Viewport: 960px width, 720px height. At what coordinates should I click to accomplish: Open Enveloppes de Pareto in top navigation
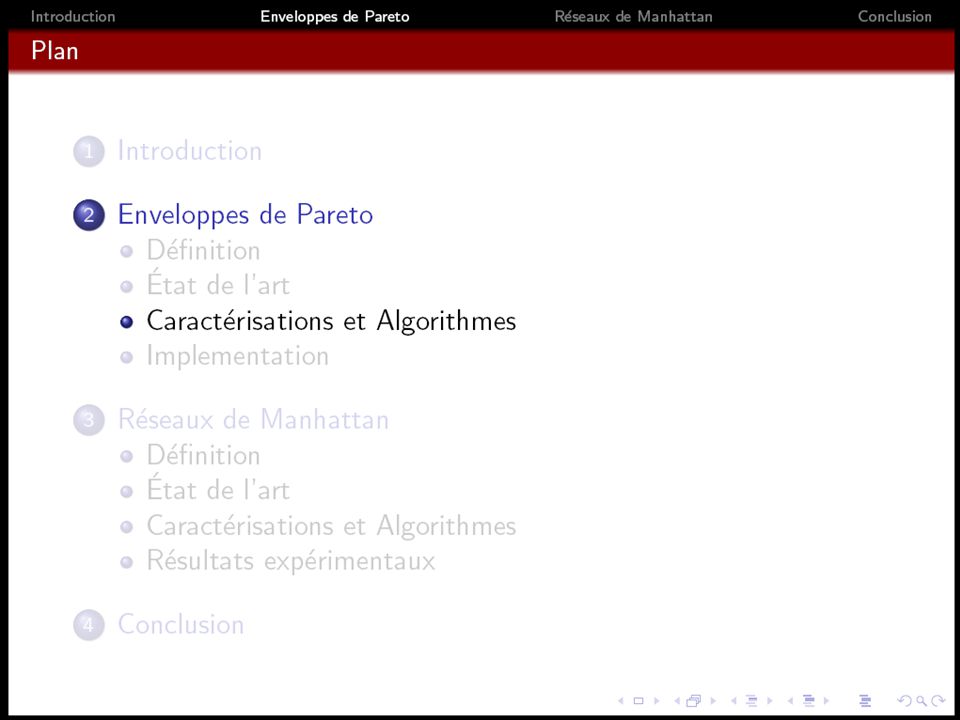point(335,17)
